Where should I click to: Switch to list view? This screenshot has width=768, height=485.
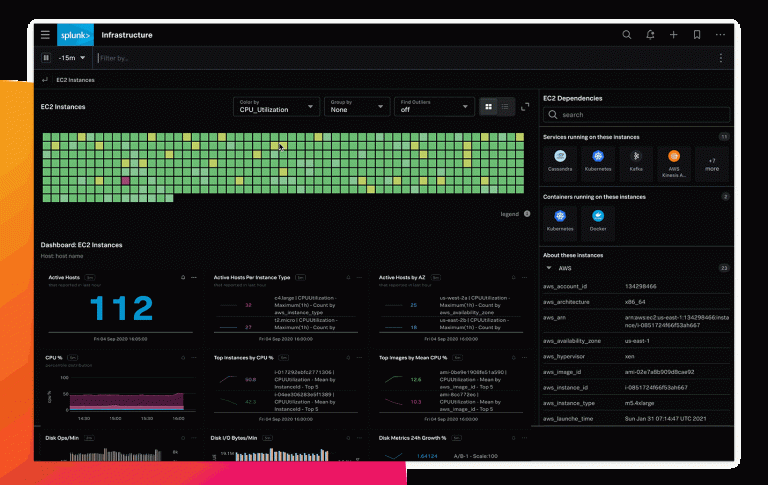click(505, 107)
